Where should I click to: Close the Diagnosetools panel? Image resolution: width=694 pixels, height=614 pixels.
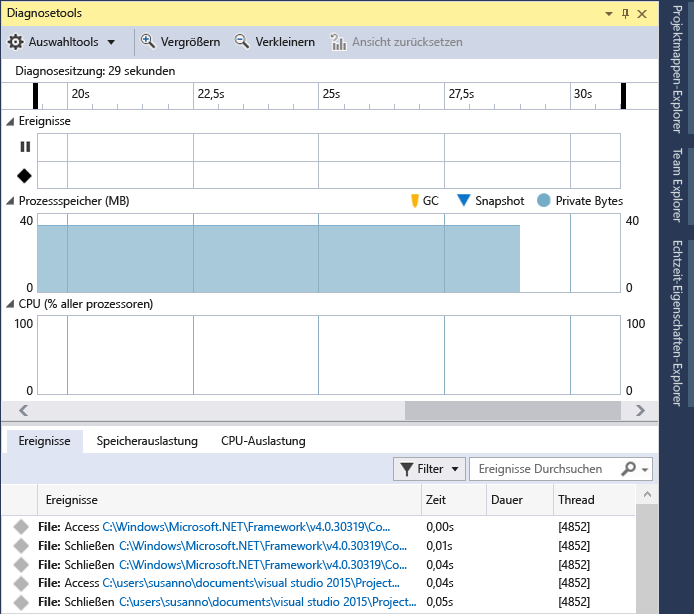tap(642, 14)
